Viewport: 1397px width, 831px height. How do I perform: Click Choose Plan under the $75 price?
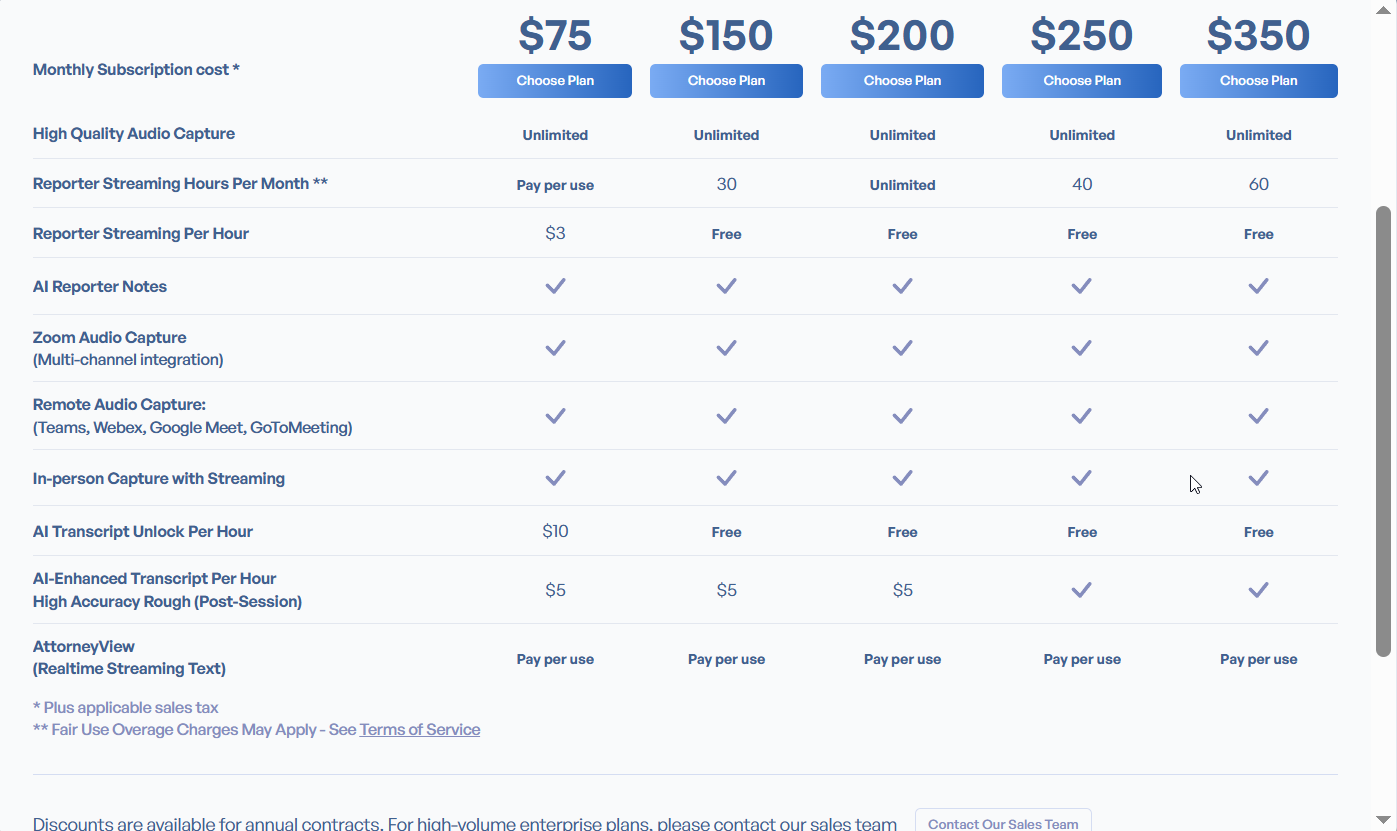point(555,81)
